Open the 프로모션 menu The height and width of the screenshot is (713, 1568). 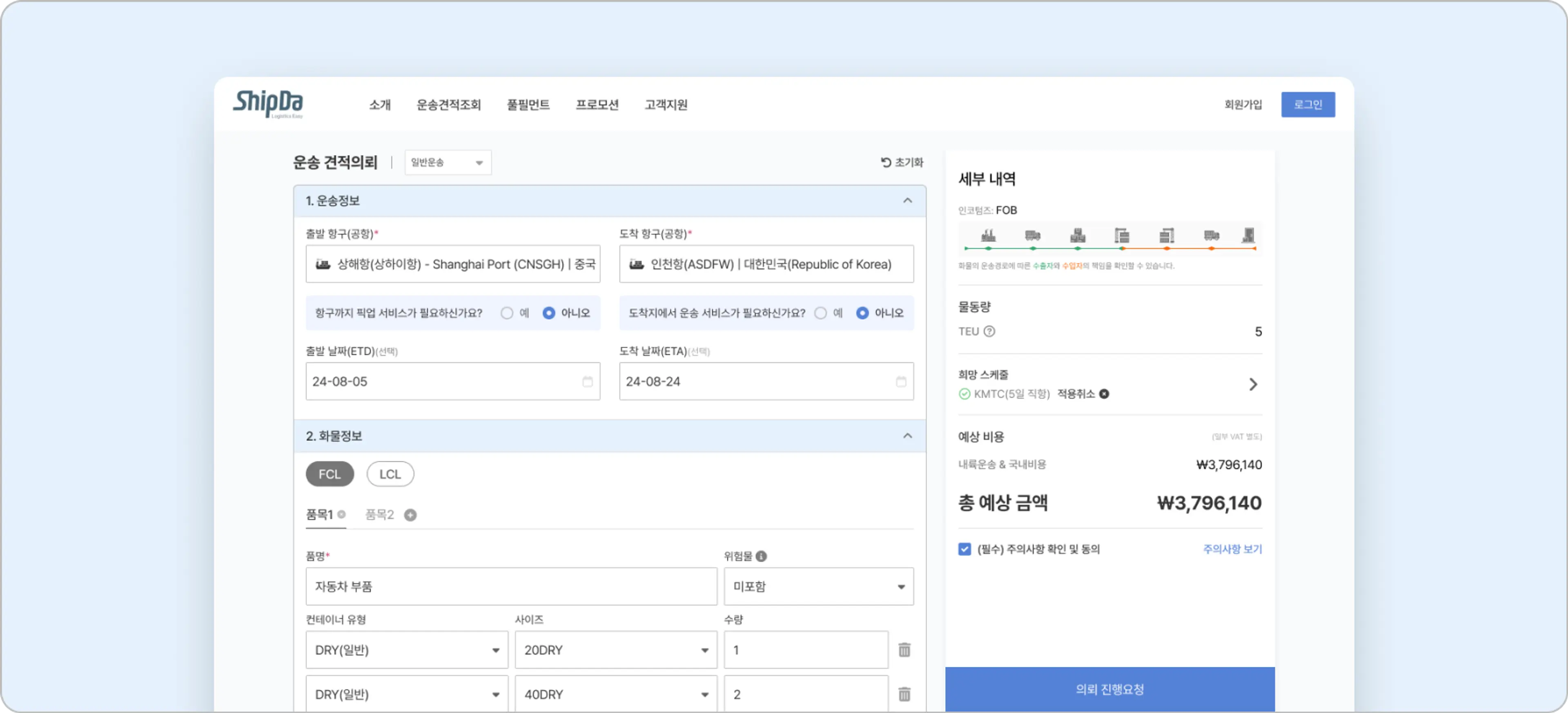pyautogui.click(x=597, y=105)
